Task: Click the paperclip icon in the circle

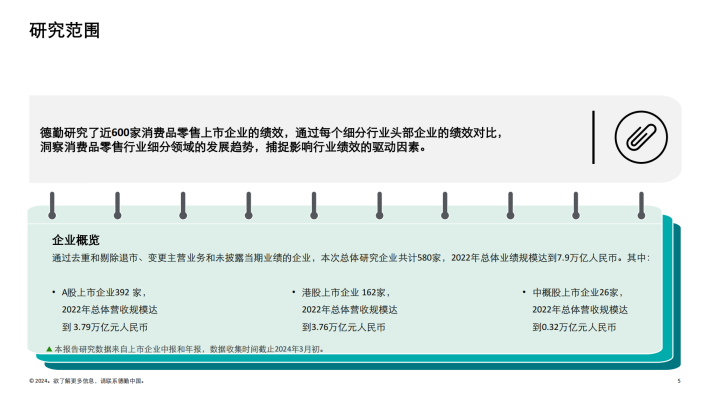Action: 641,137
